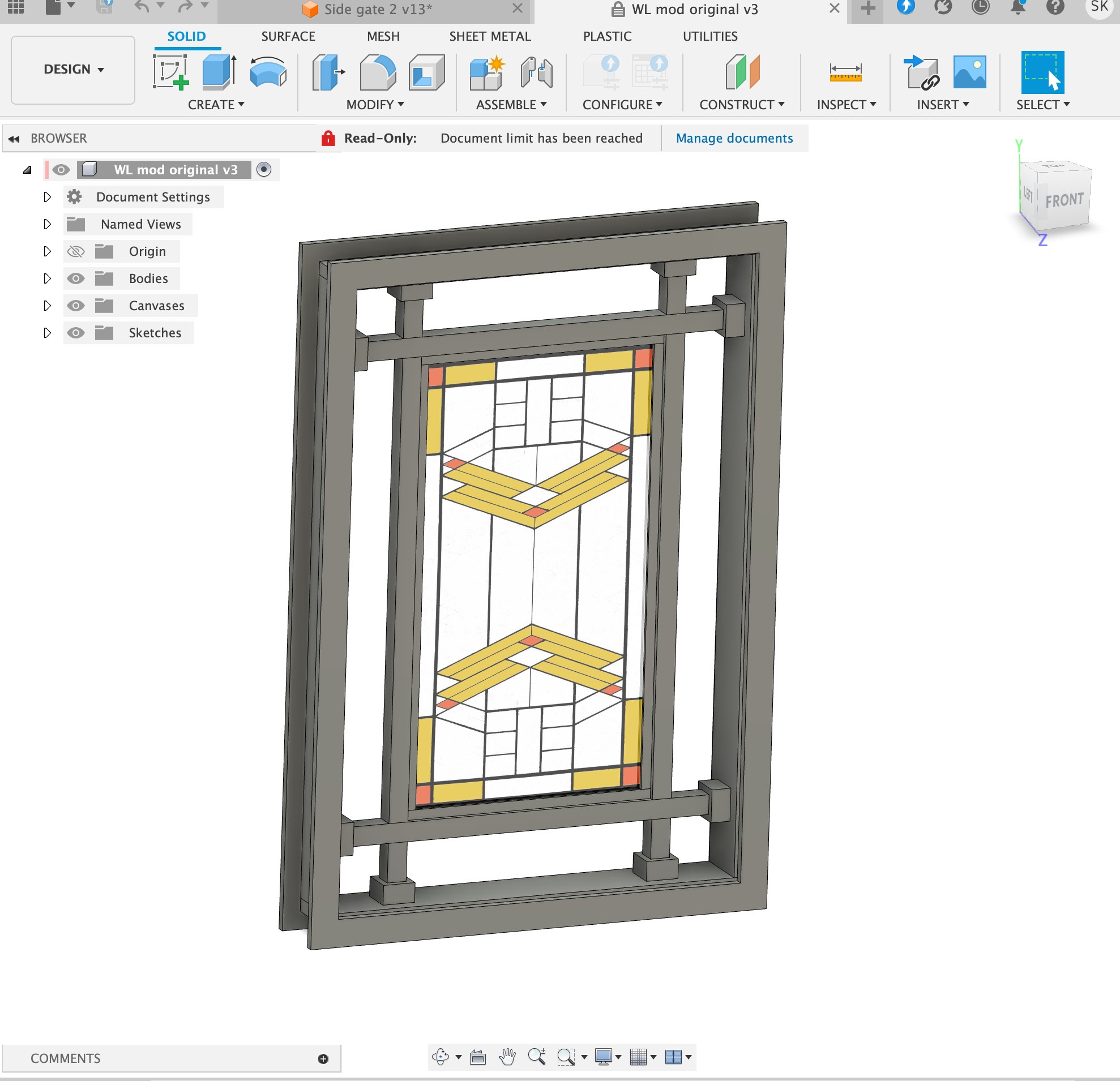
Task: Expand the Named Views tree node
Action: coord(48,225)
